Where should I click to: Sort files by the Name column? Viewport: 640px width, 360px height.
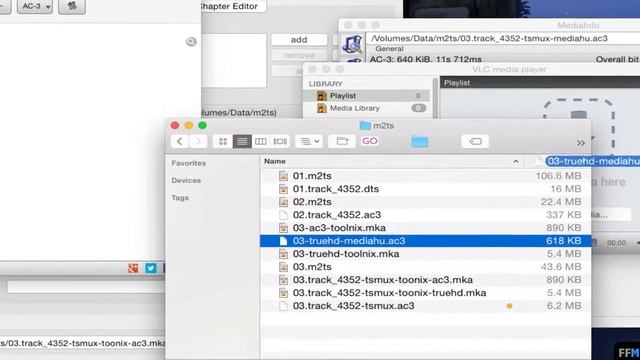coord(275,161)
